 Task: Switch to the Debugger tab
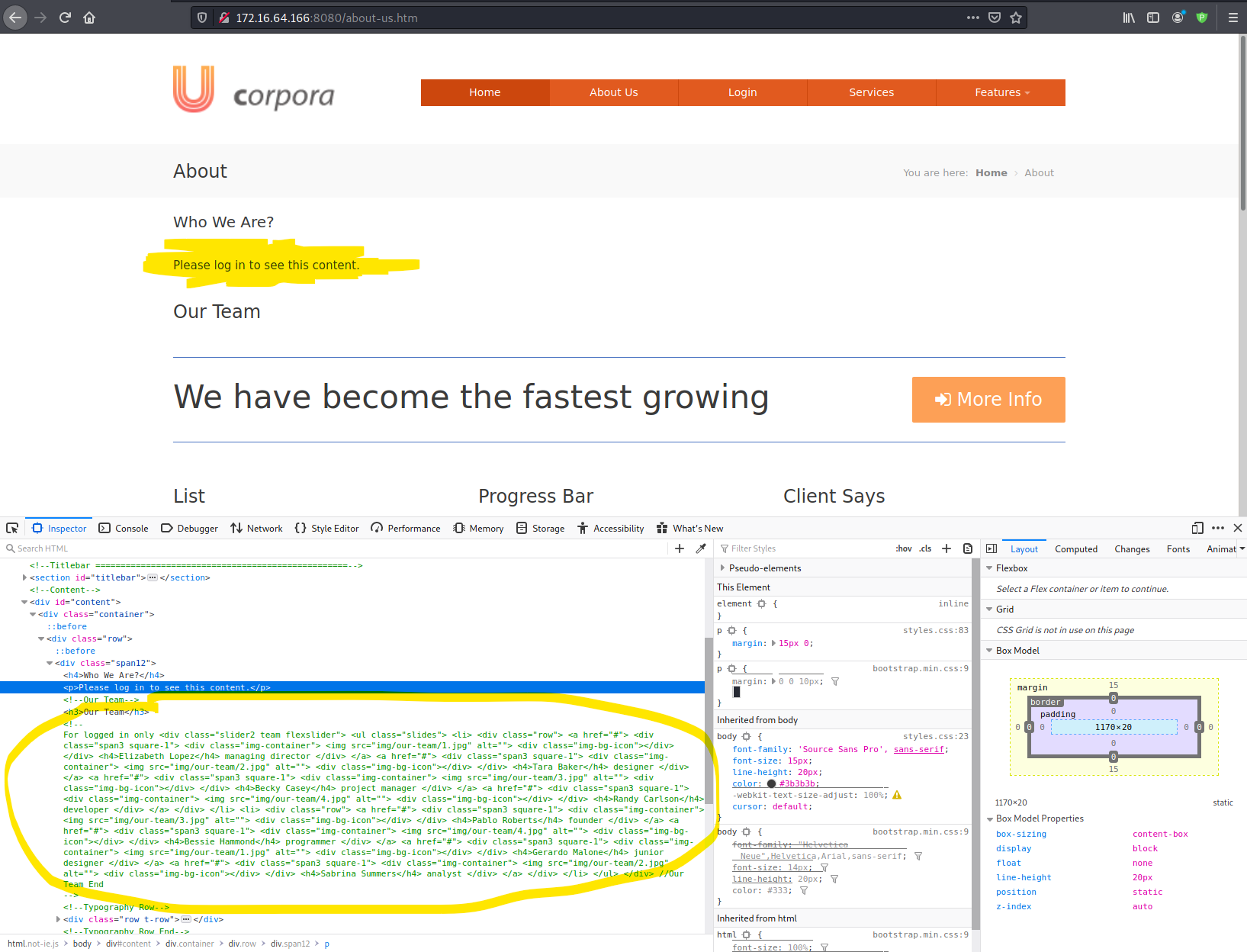189,528
